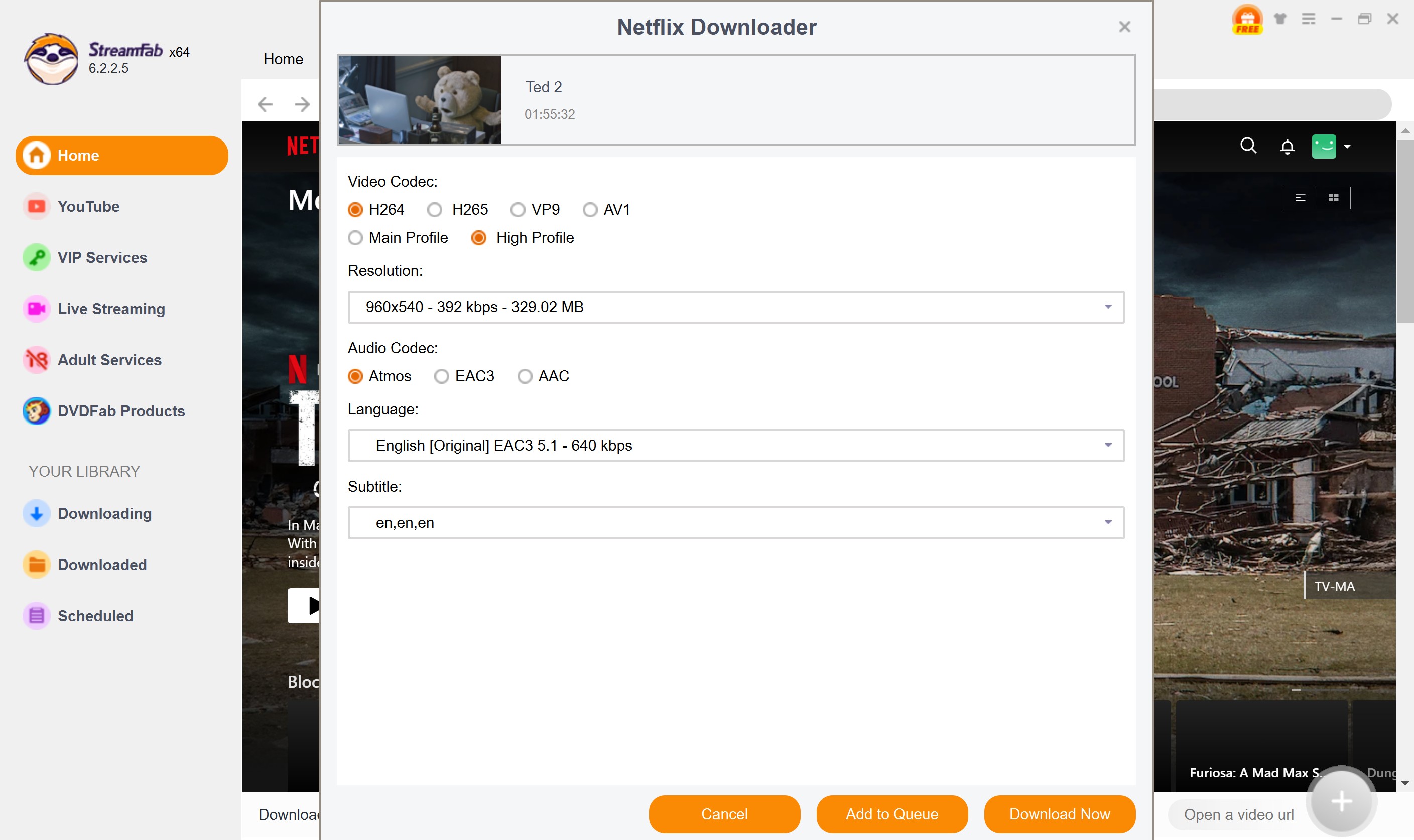This screenshot has width=1414, height=840.
Task: Click Download Now button
Action: 1060,814
